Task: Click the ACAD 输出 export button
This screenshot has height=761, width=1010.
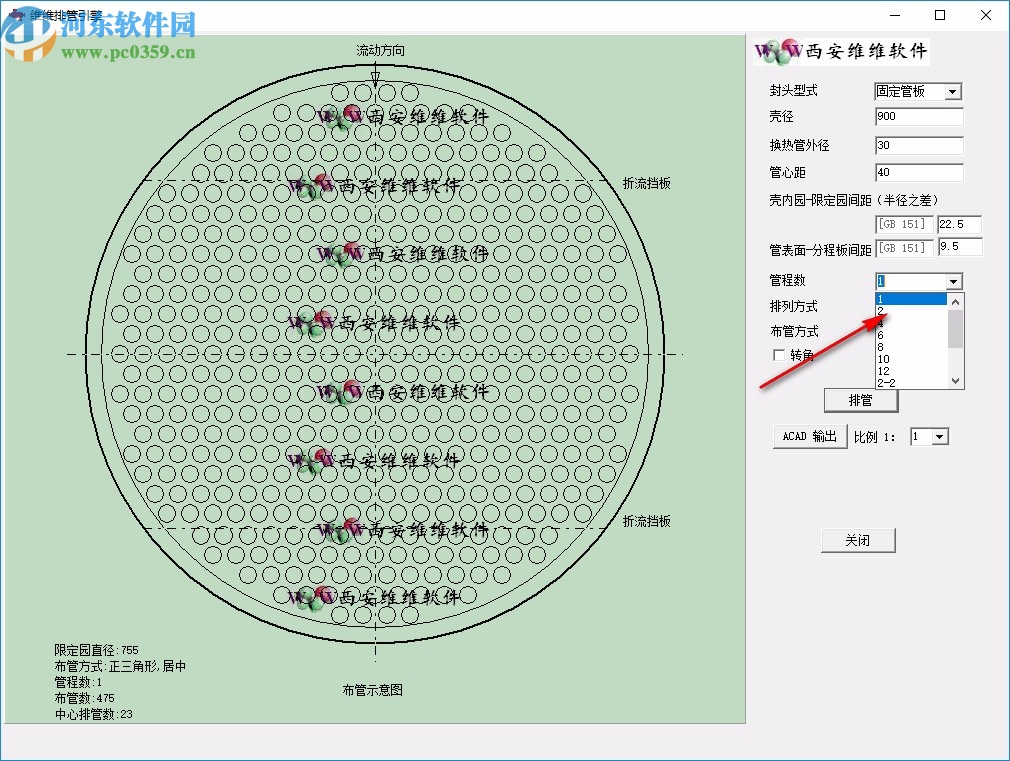Action: [809, 436]
